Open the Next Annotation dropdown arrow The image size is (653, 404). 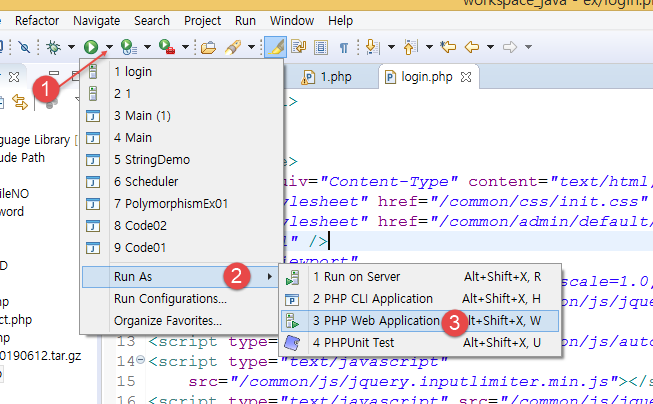point(391,47)
